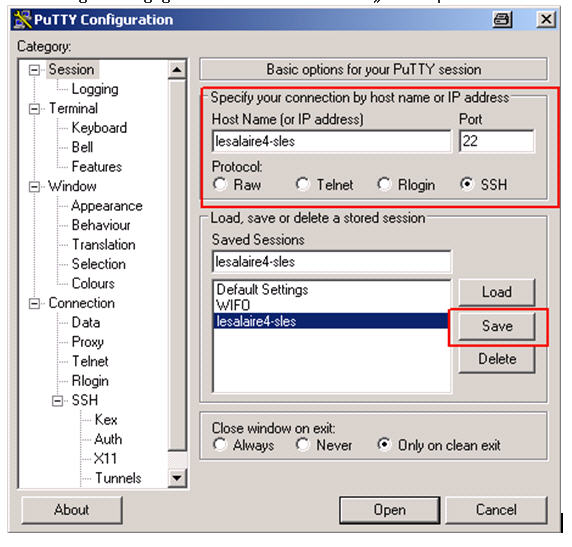The height and width of the screenshot is (547, 572).
Task: Click the context help icon in title bar
Action: coord(502,19)
